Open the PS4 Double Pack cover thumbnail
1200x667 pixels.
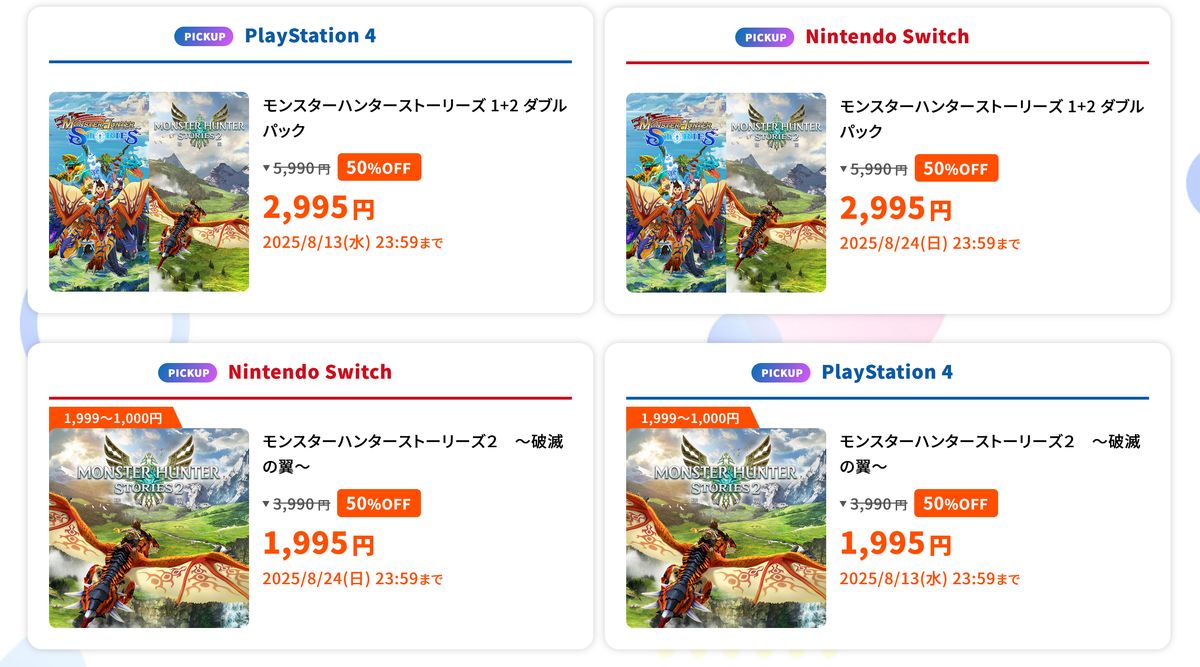pos(149,192)
